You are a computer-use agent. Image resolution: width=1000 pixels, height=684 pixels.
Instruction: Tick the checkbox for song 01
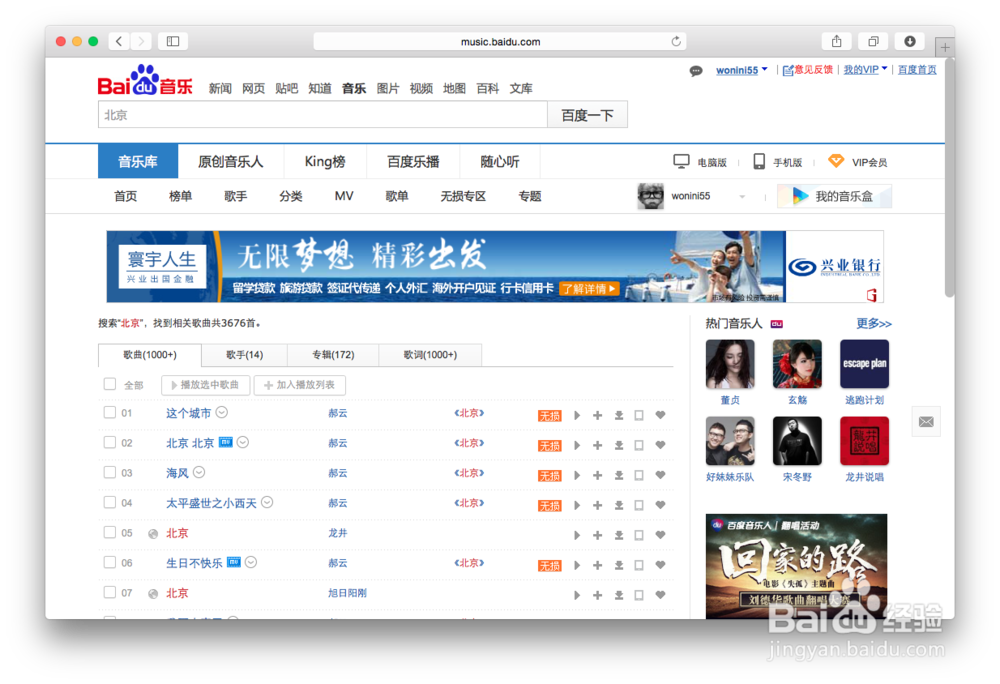[x=110, y=412]
